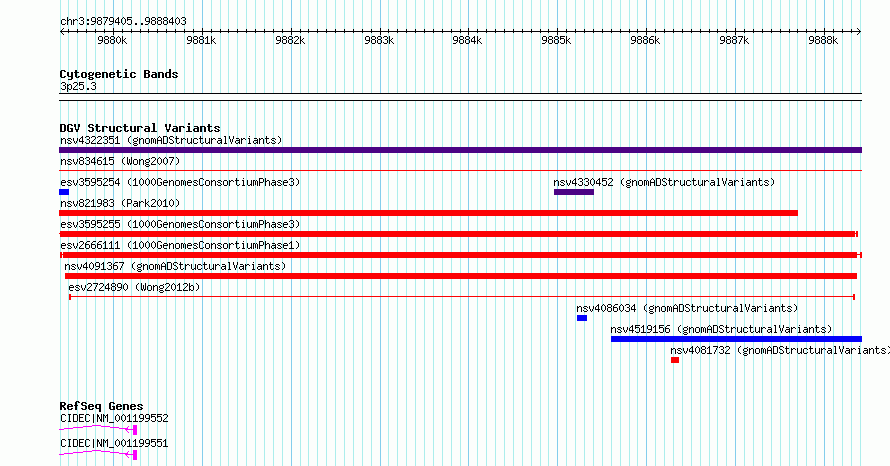Open esv2666111 1000GenomesConsortiumPhase1 label
Viewport: 890px width, 466px height.
tap(180, 245)
